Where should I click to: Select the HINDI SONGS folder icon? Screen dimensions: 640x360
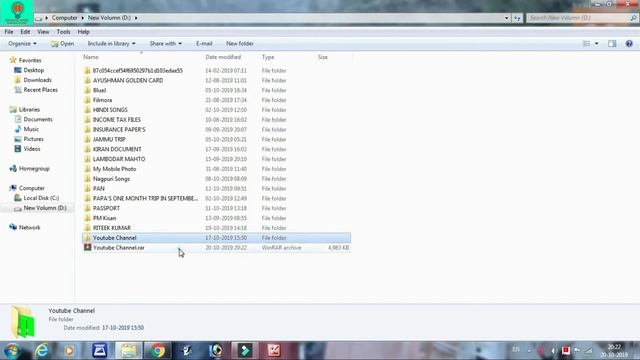[87, 110]
